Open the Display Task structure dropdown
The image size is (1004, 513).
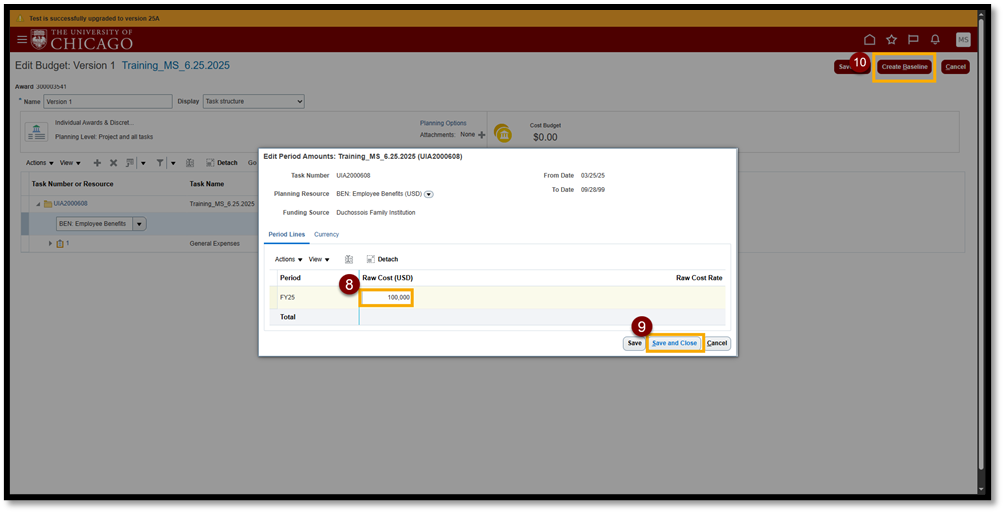point(253,101)
